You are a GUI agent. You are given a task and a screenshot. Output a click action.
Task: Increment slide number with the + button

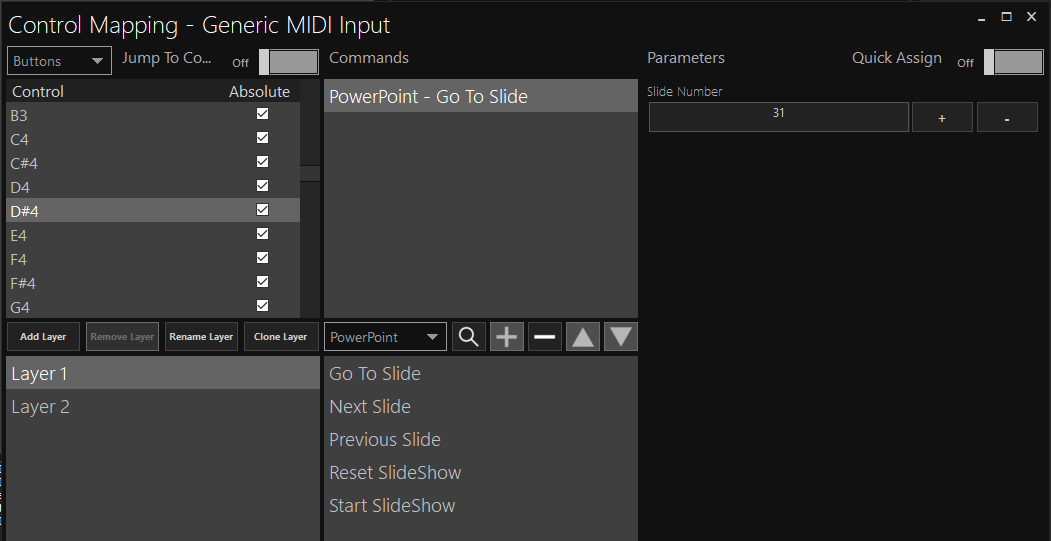(942, 118)
